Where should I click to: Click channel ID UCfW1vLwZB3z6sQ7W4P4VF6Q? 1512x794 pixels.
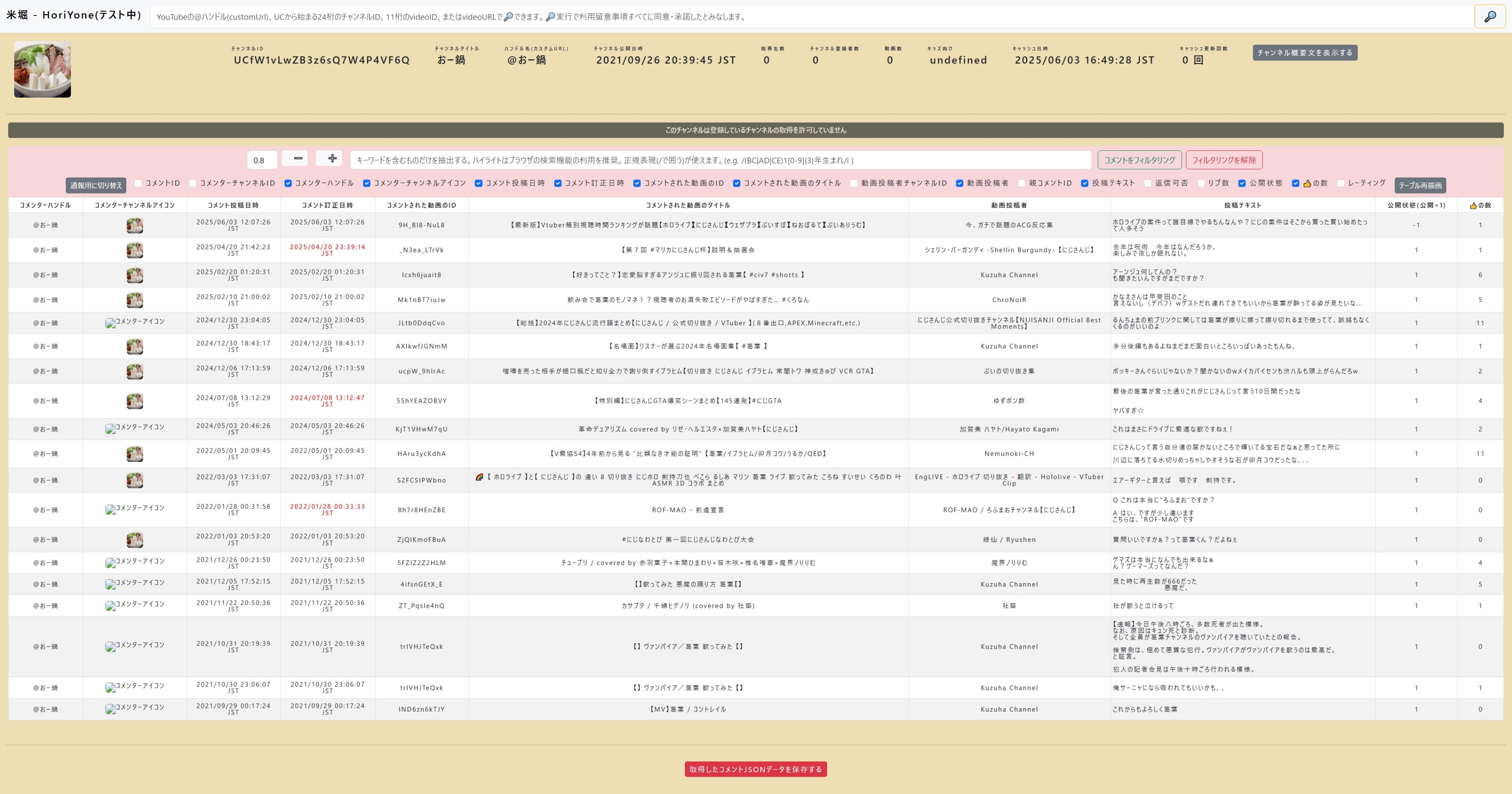pyautogui.click(x=322, y=60)
